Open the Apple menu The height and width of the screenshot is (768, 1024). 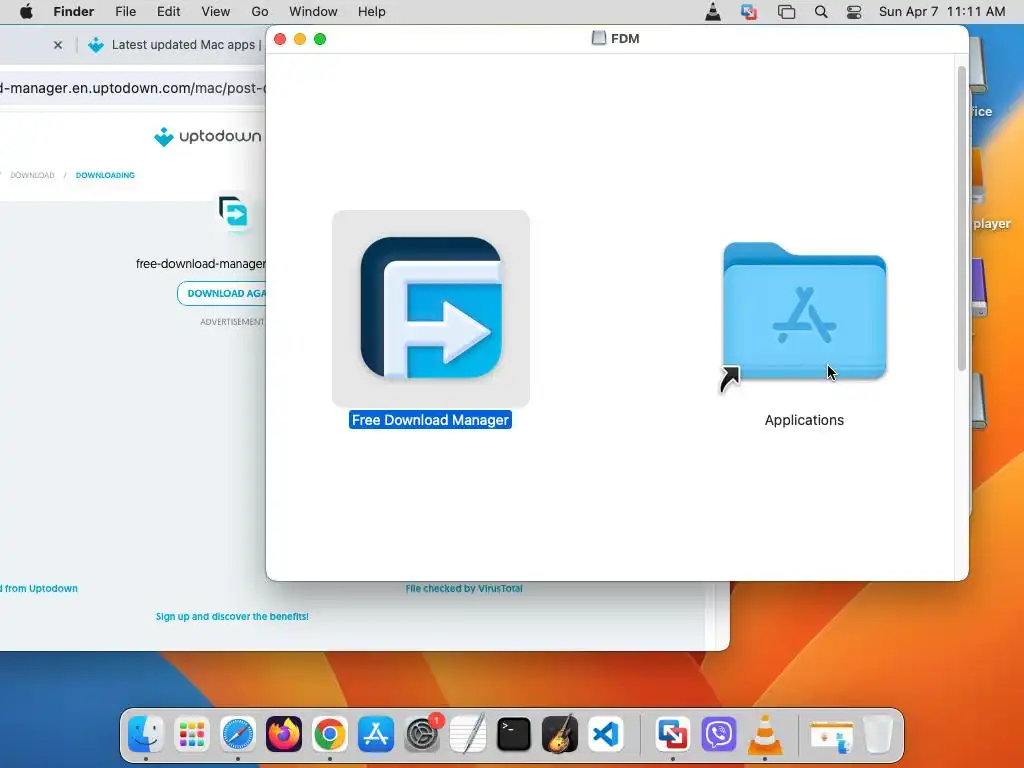(26, 12)
